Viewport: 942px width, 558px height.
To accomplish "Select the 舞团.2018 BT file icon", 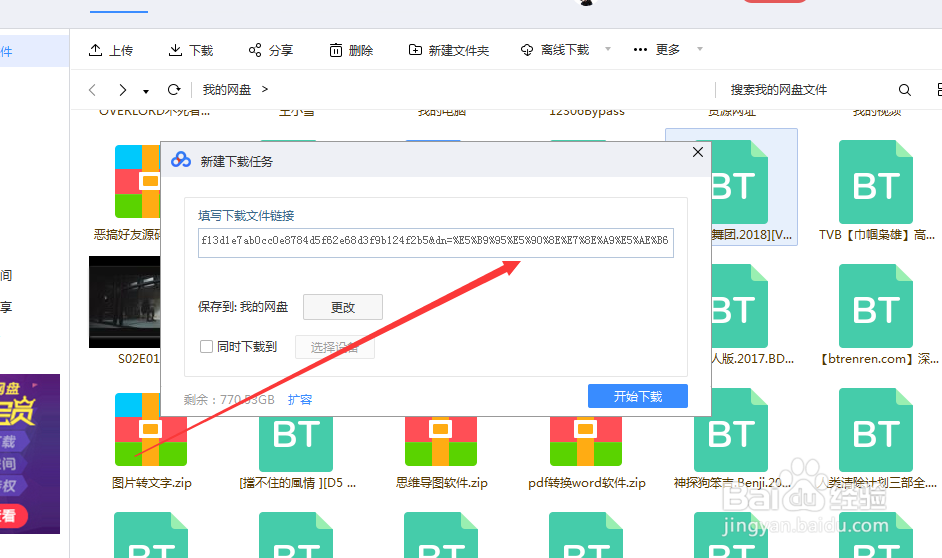I will click(x=739, y=182).
